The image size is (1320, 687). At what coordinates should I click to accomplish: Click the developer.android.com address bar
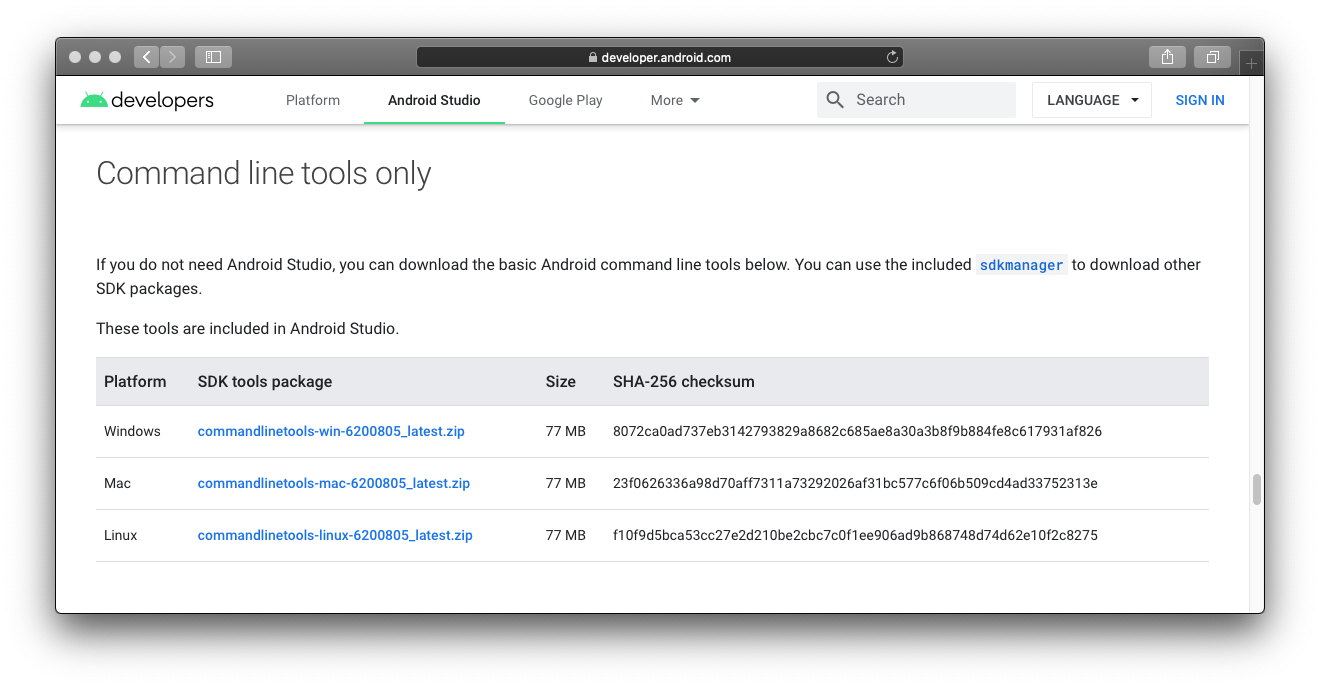(660, 57)
